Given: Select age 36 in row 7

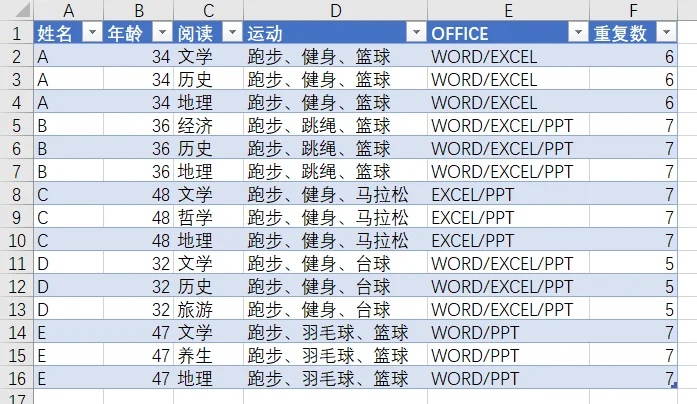Looking at the screenshot, I should pos(139,172).
